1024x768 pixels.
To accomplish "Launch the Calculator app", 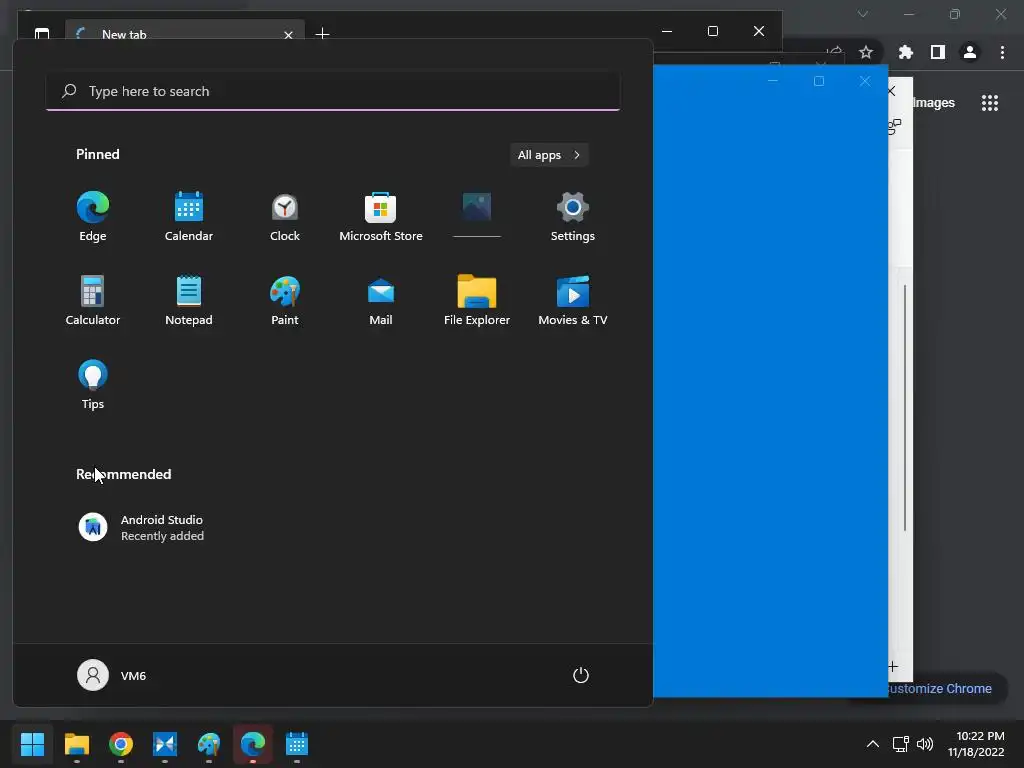I will [93, 301].
